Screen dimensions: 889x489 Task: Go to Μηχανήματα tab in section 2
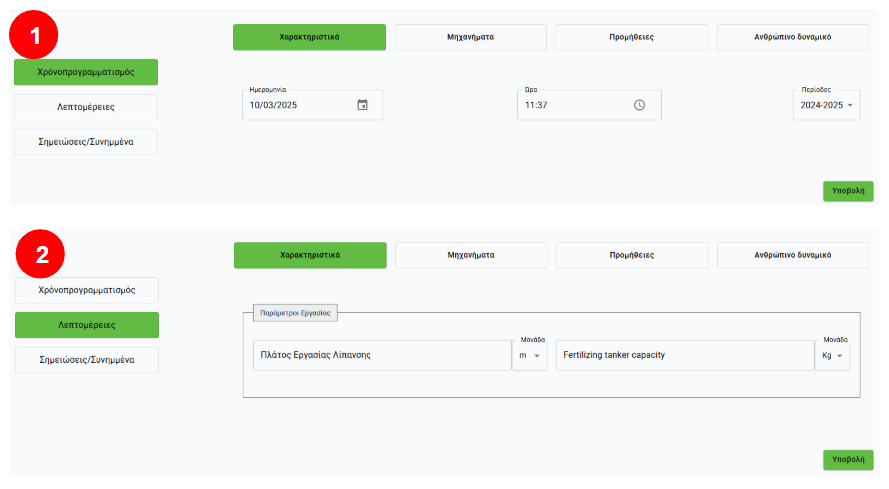tap(471, 255)
